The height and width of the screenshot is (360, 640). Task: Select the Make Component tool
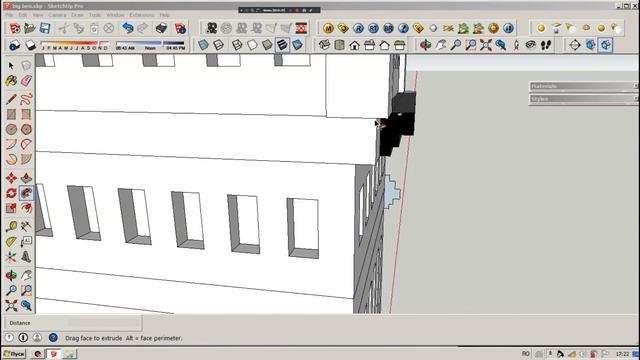pyautogui.click(x=26, y=65)
